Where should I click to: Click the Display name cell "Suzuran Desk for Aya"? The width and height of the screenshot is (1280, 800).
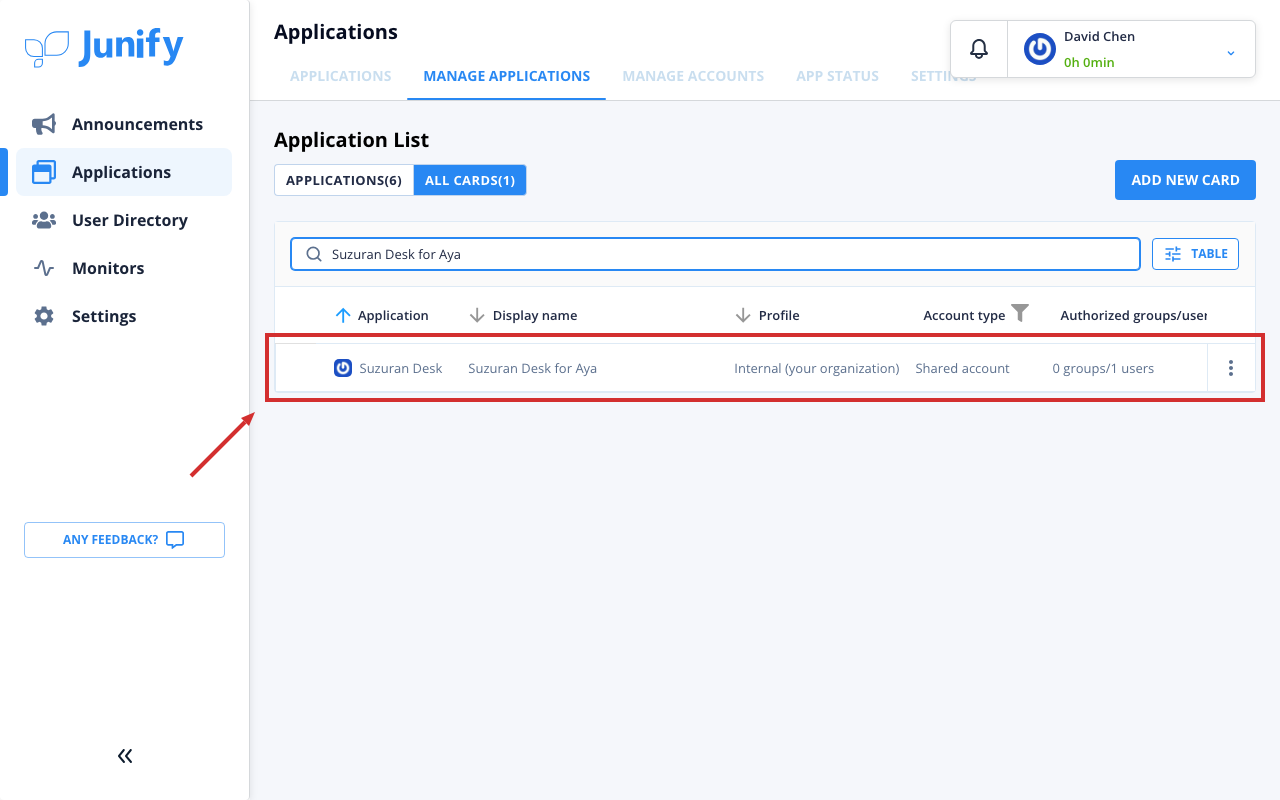coord(533,368)
